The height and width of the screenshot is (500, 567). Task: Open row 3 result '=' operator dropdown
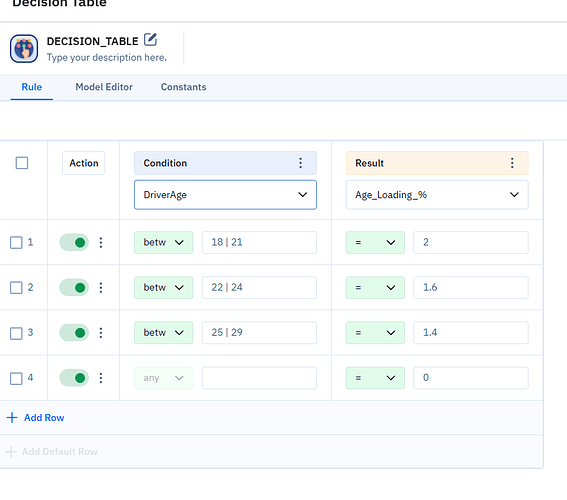(375, 333)
